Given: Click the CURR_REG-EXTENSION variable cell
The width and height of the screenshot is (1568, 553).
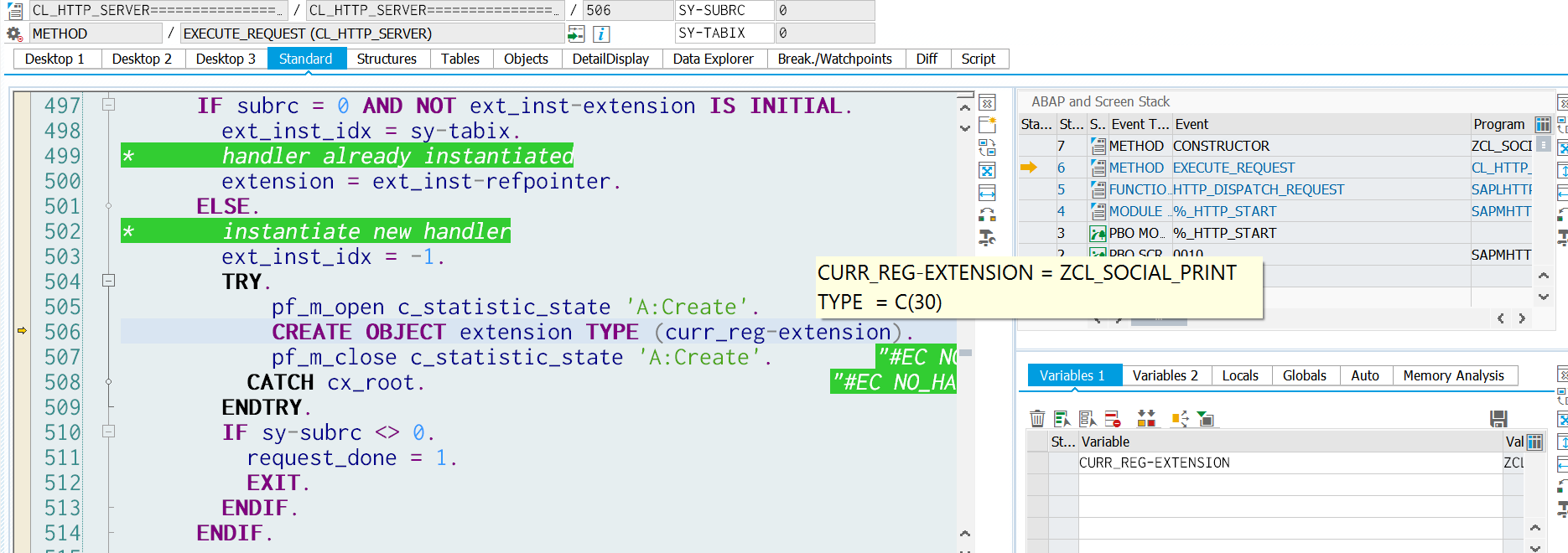Looking at the screenshot, I should [1290, 463].
